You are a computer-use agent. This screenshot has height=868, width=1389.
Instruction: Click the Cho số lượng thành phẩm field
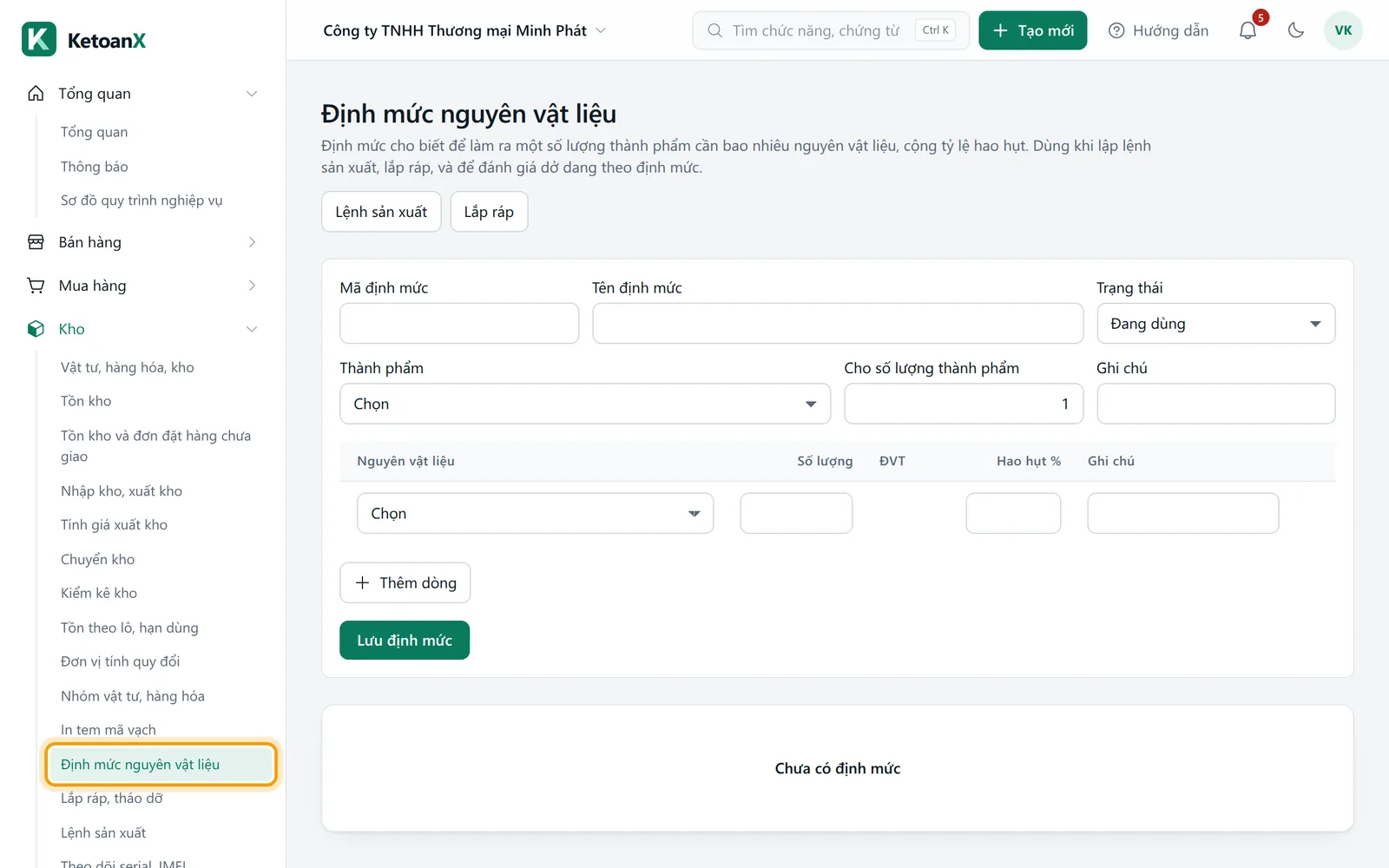pos(964,404)
